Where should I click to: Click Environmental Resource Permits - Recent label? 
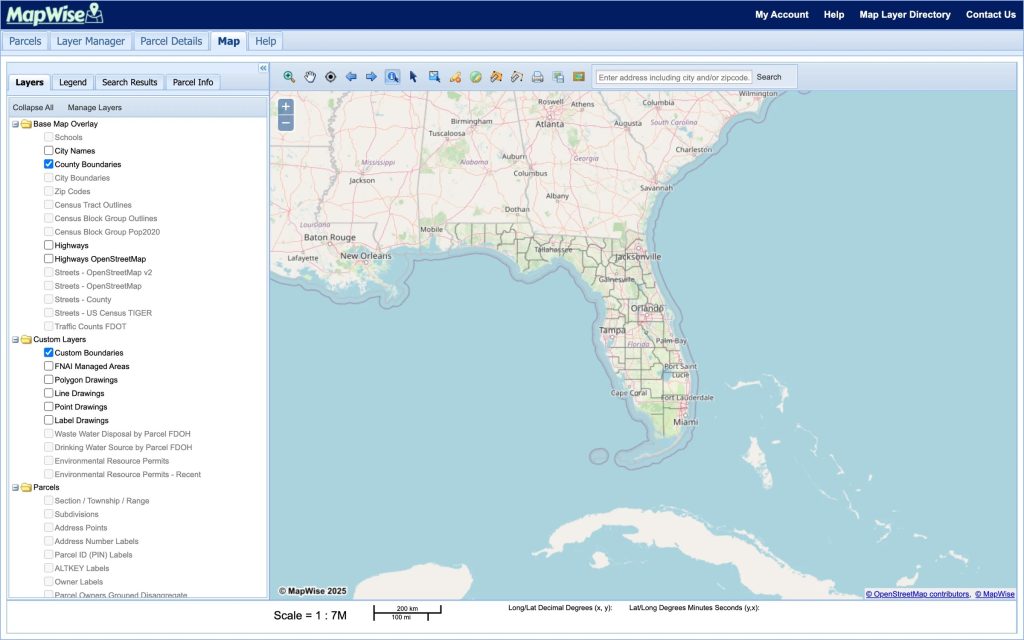point(127,474)
